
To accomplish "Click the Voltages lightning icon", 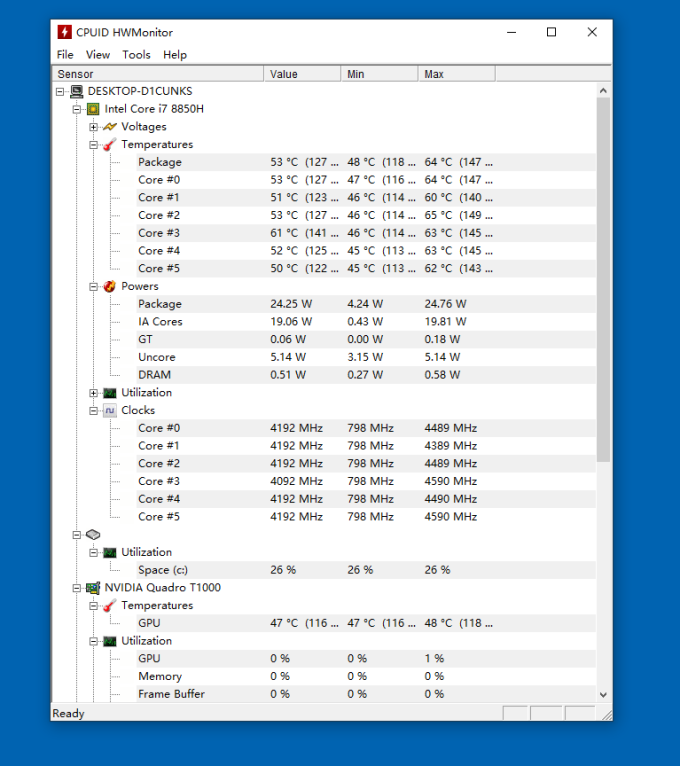I will click(110, 127).
